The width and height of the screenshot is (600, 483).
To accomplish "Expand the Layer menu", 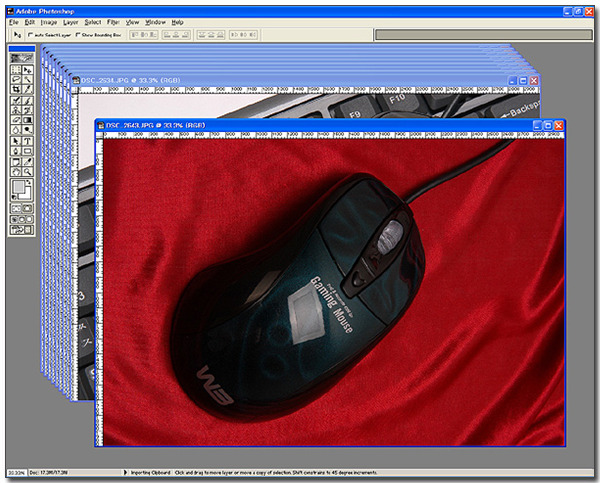I will coord(70,21).
